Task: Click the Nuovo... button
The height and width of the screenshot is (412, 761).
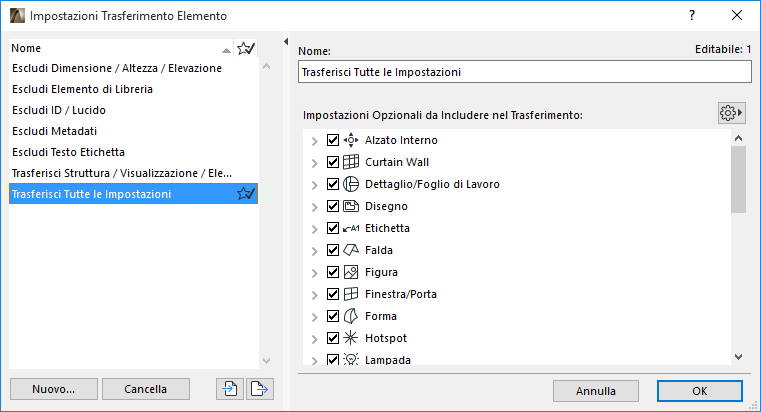Action: click(53, 389)
